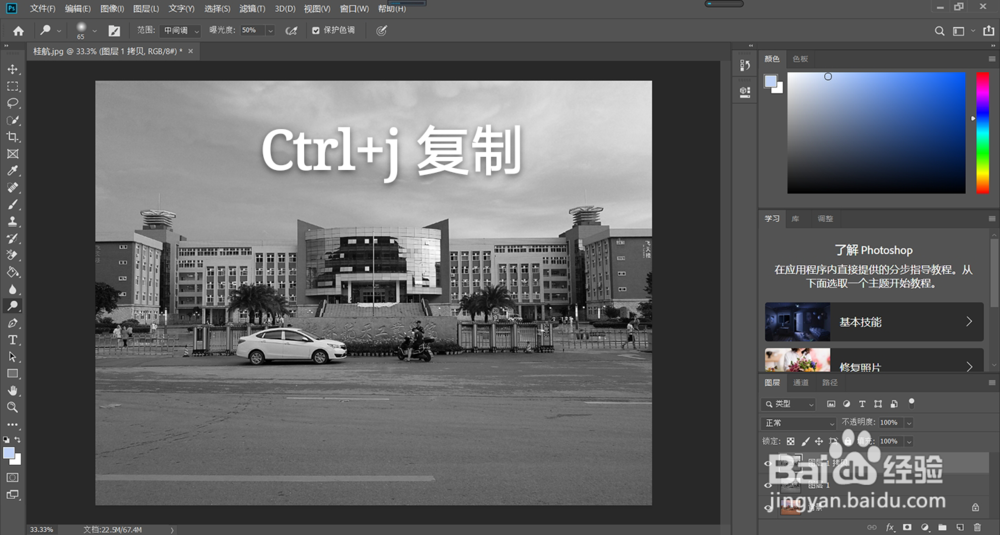Click the Home icon in options bar
This screenshot has height=535, width=1000.
(18, 31)
